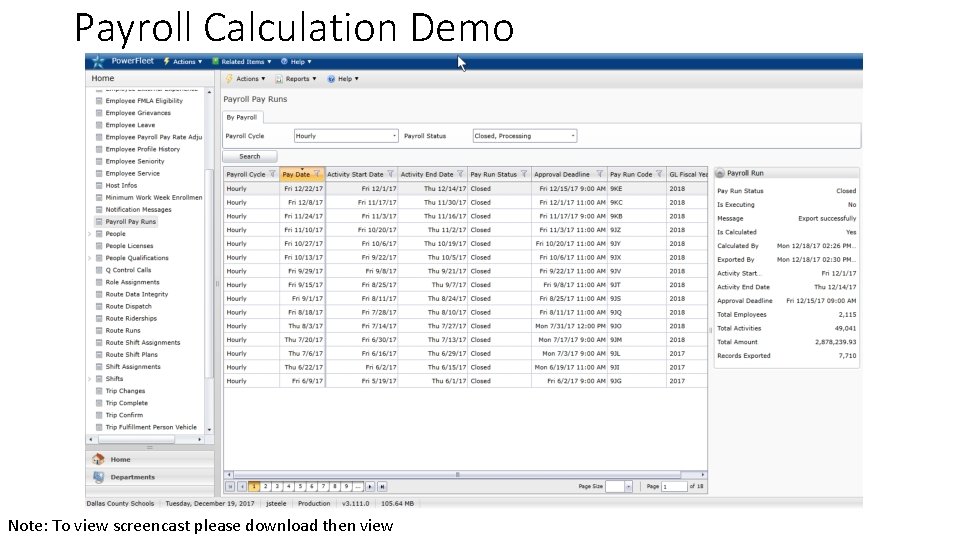Go to the last page of results
The image size is (960, 540).
(x=382, y=487)
